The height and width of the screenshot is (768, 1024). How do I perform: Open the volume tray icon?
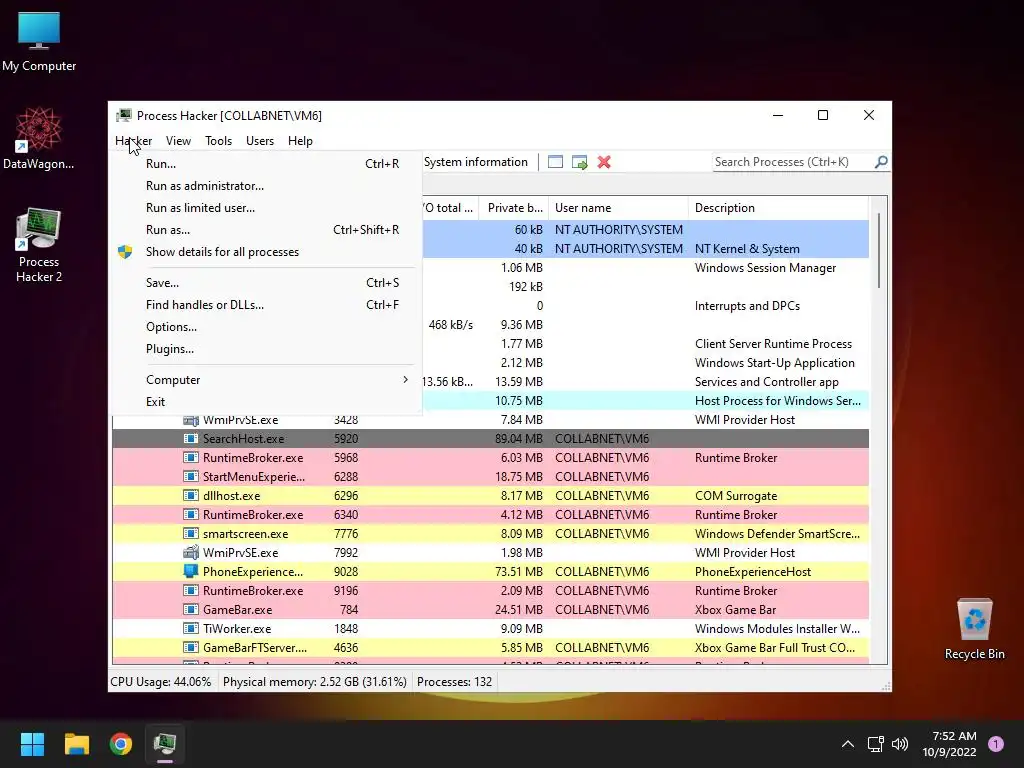point(900,744)
